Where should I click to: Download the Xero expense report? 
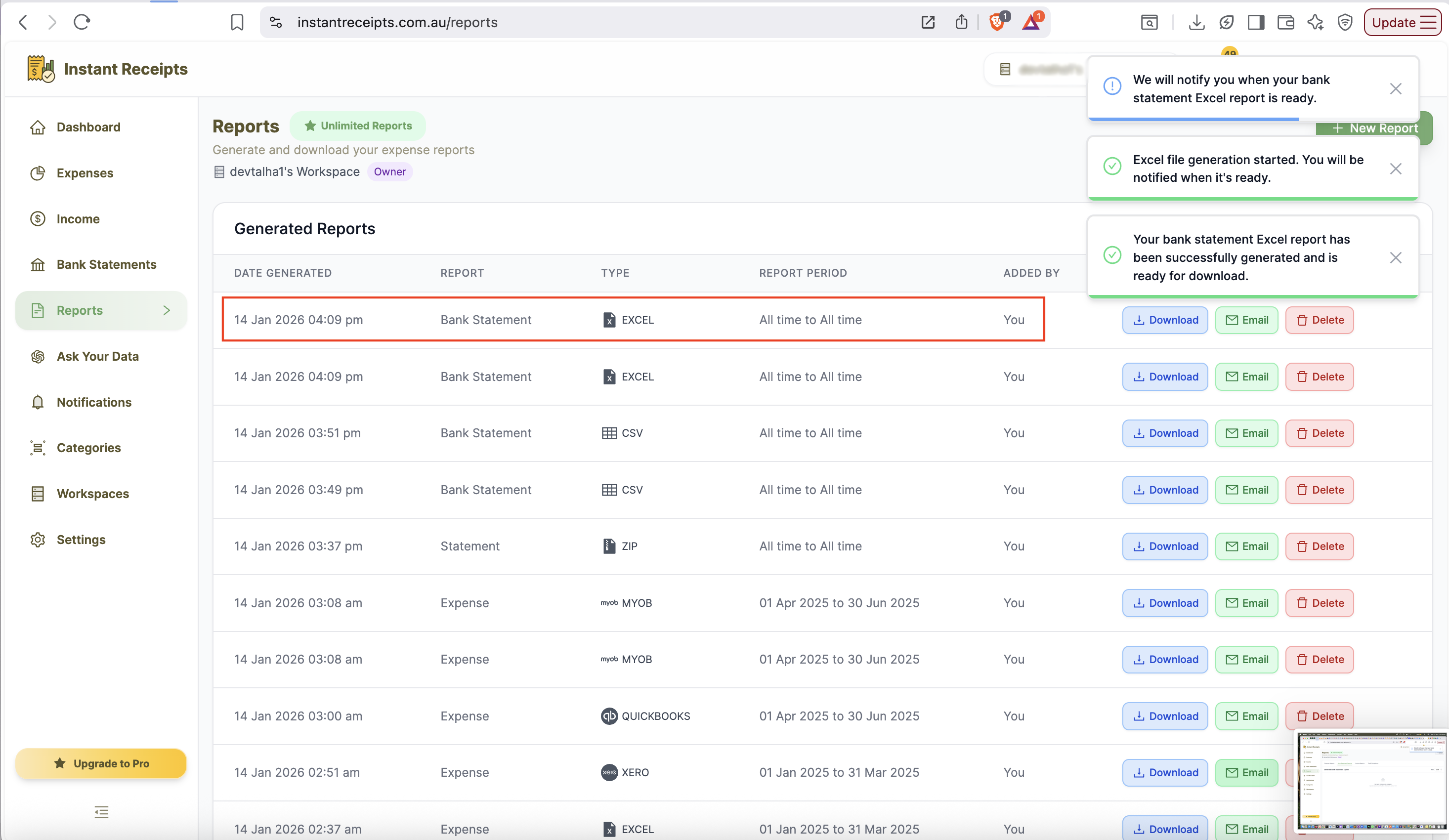coord(1165,772)
